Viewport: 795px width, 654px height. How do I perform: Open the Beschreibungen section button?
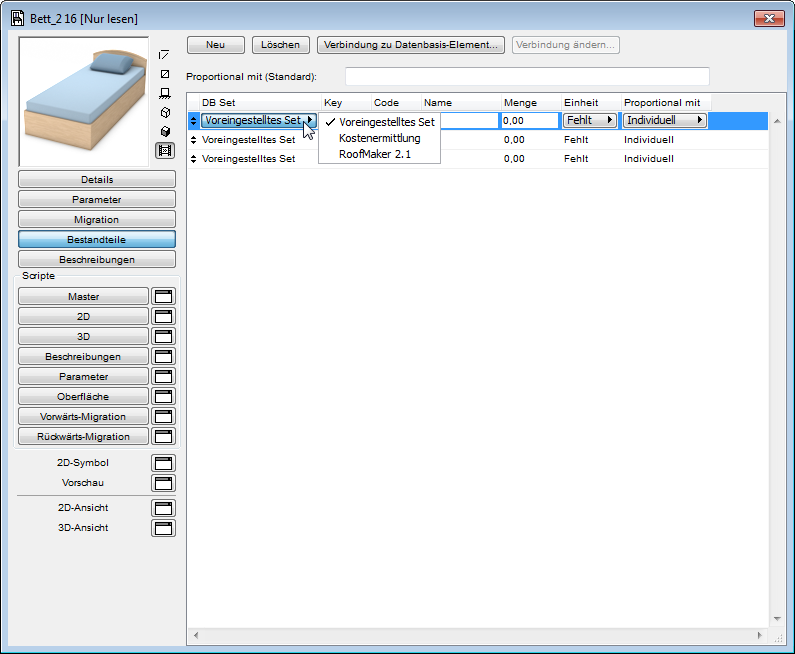click(x=97, y=260)
